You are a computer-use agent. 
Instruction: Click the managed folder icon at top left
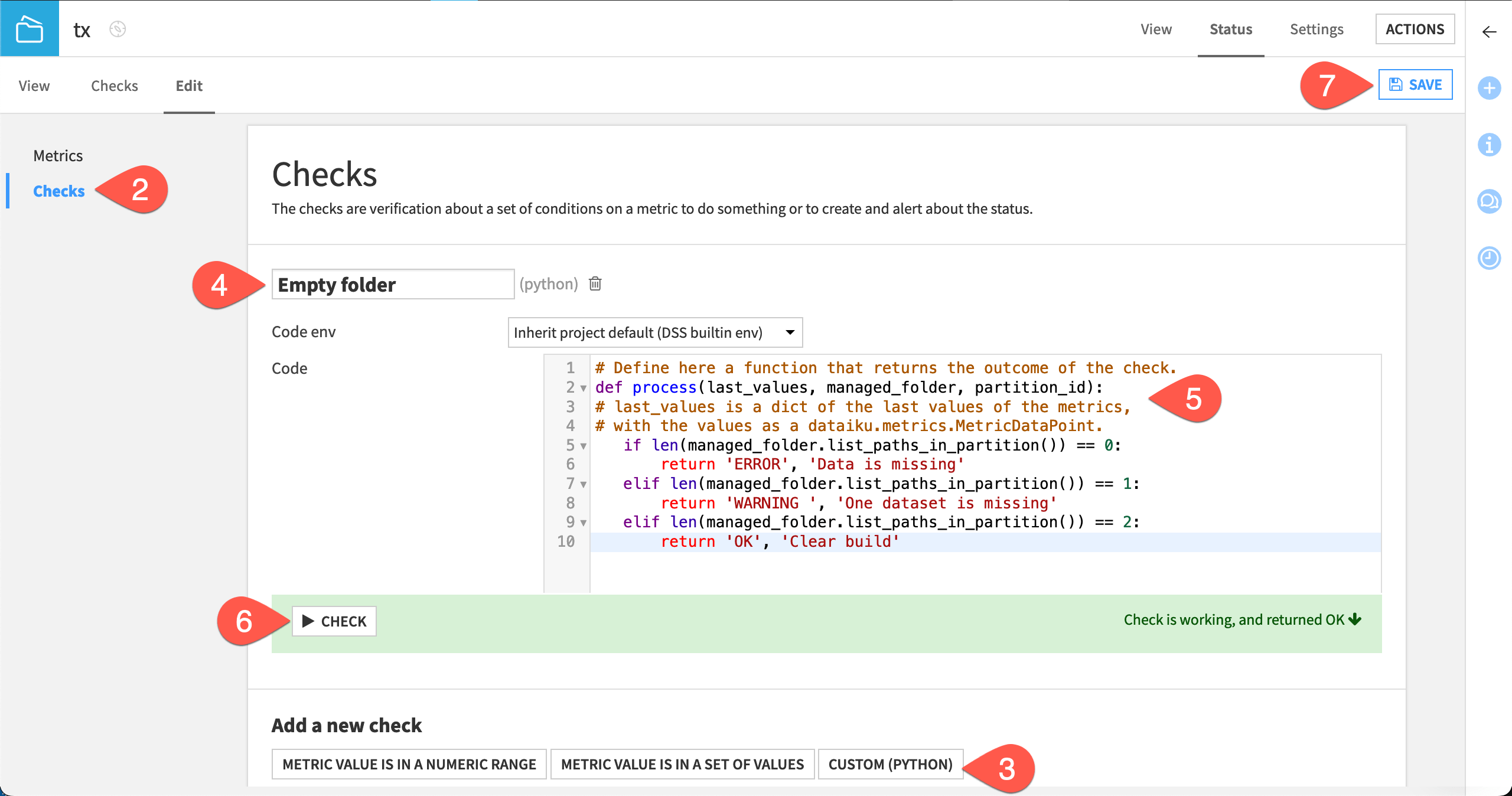tap(30, 28)
